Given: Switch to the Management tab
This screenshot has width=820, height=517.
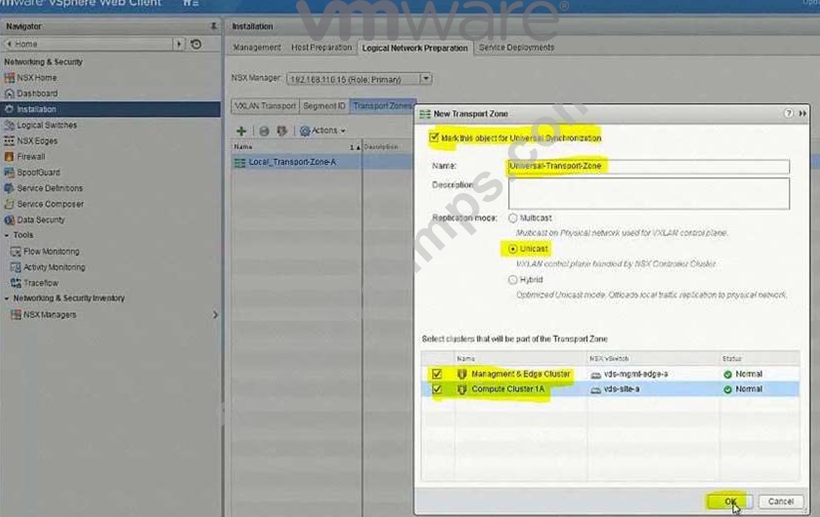Looking at the screenshot, I should [257, 47].
